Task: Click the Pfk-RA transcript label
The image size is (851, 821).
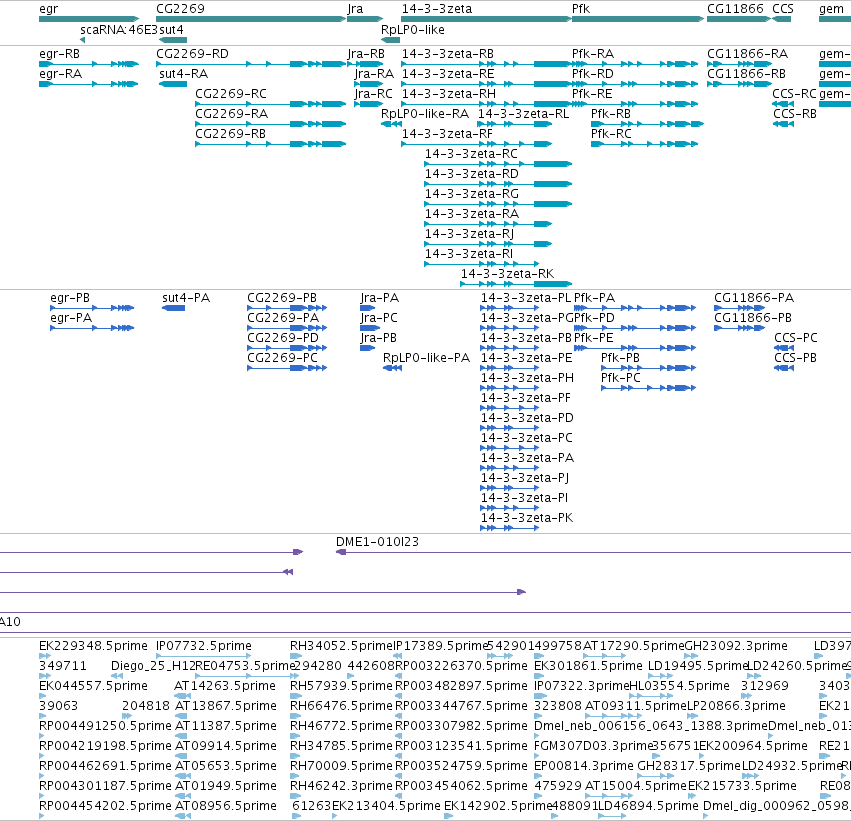Action: tap(593, 54)
